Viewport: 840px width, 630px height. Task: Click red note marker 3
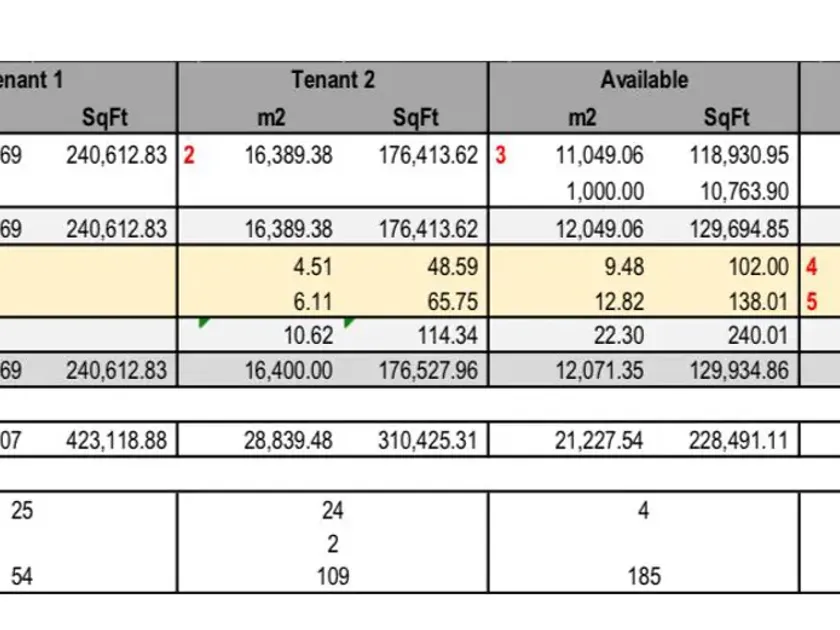(500, 155)
